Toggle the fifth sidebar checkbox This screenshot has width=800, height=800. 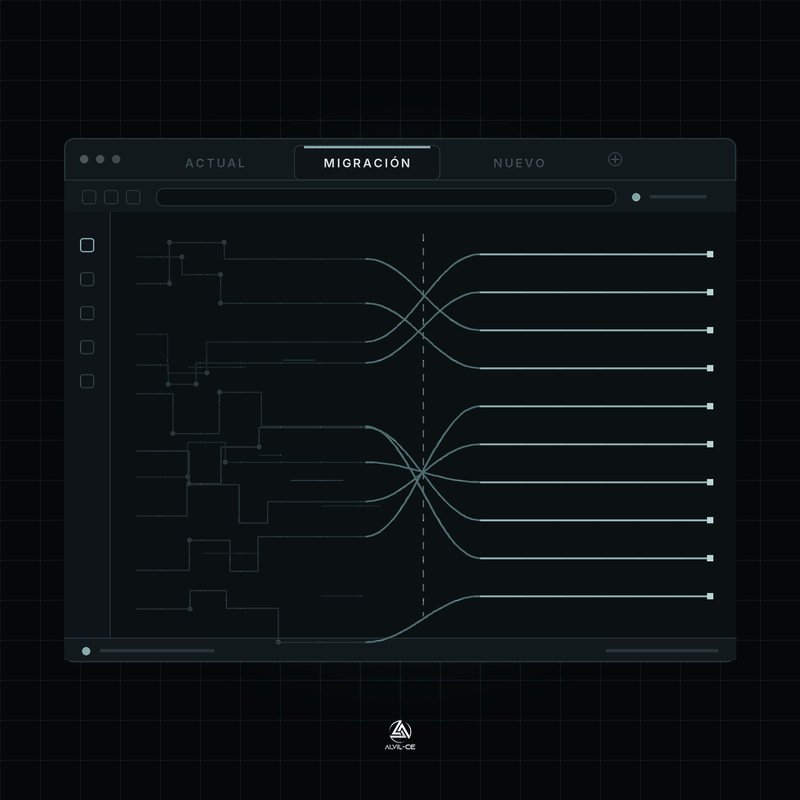point(87,381)
